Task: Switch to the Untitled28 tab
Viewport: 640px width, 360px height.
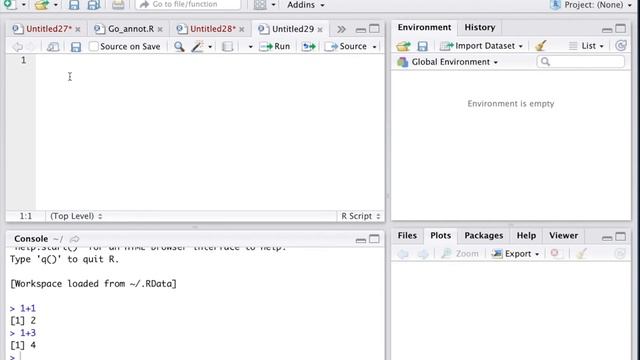Action: pyautogui.click(x=213, y=29)
